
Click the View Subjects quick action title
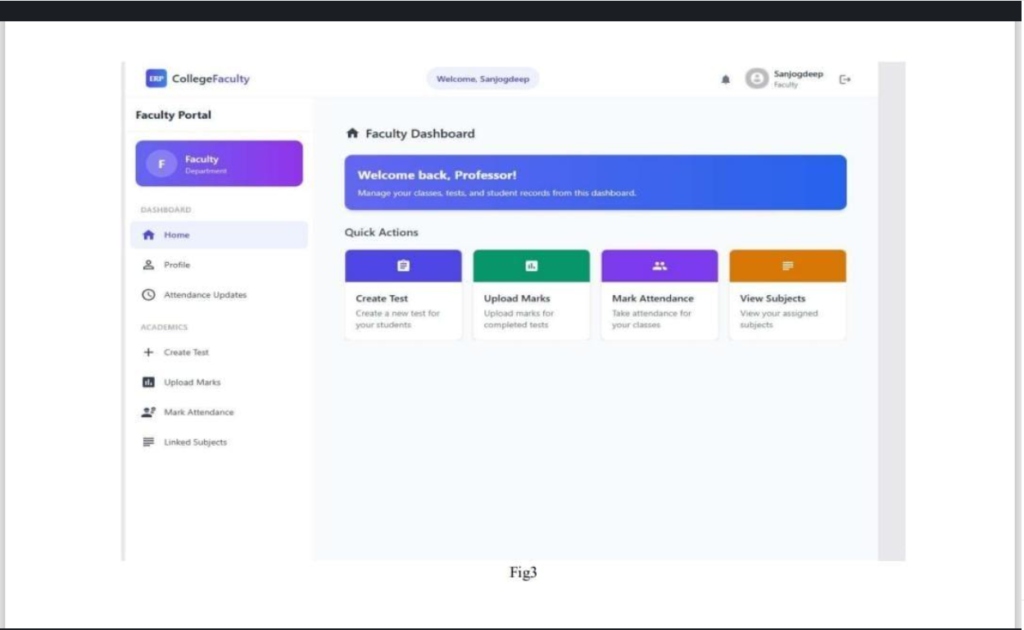pos(772,299)
